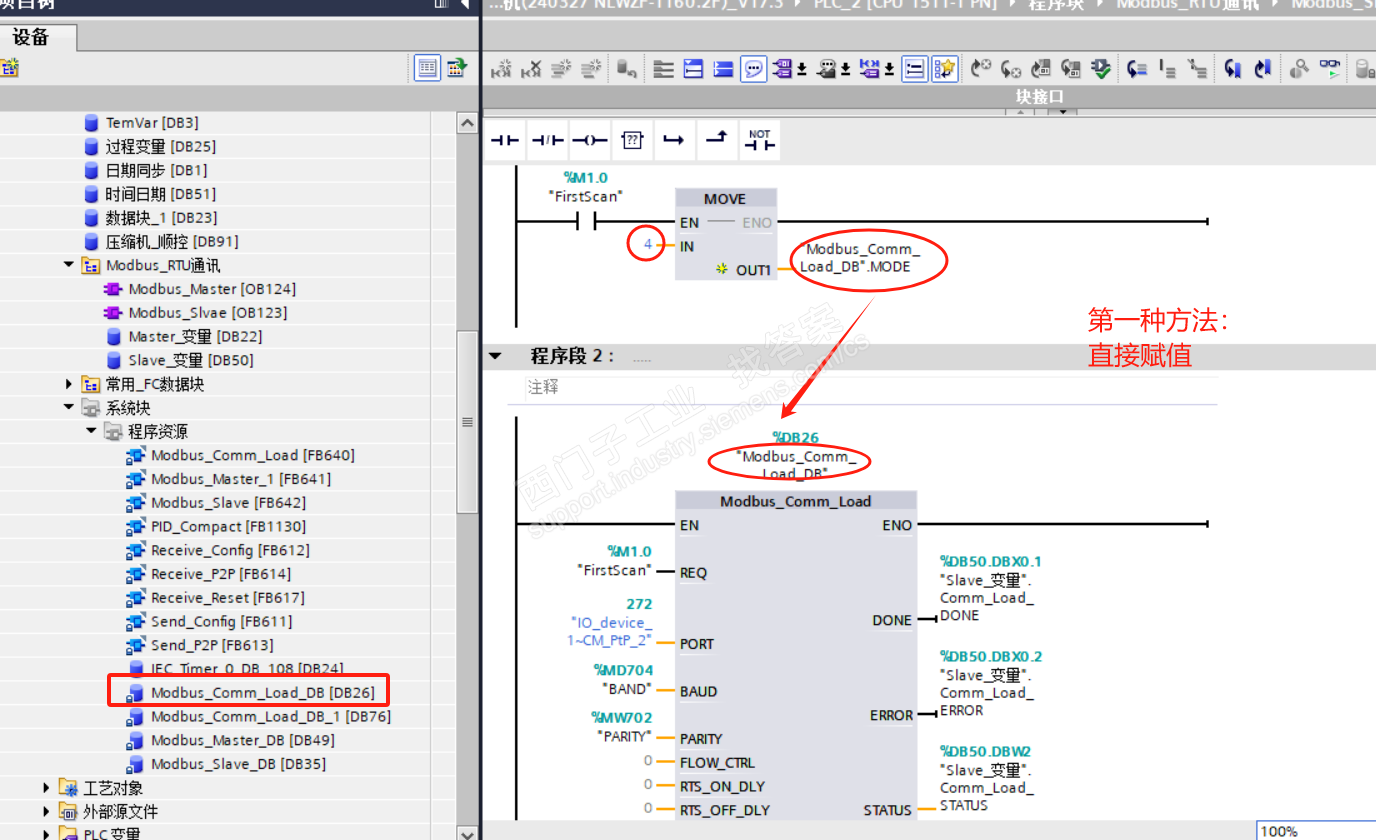Insert an empty box instruction from favorites

632,141
